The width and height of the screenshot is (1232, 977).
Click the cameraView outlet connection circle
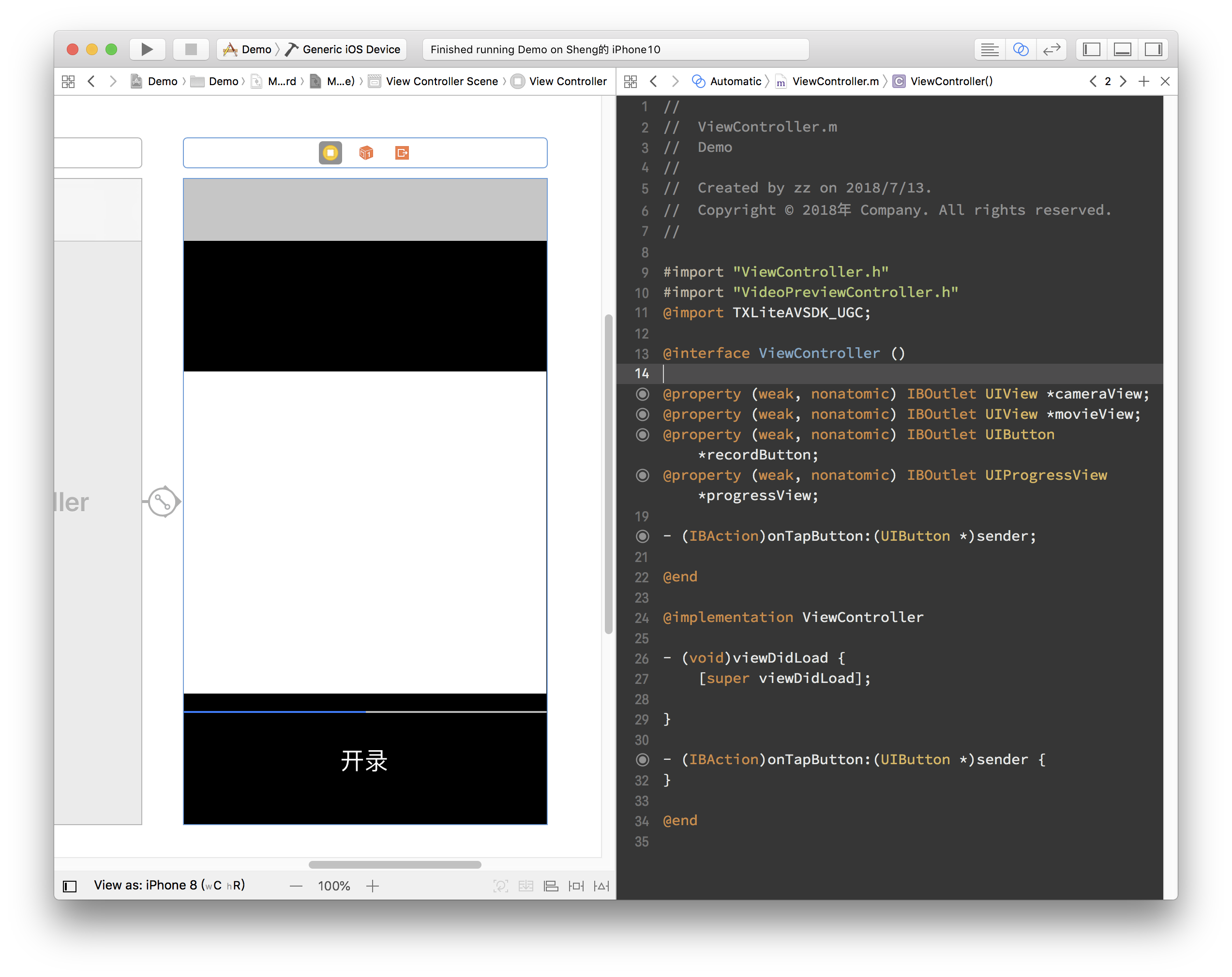[x=642, y=394]
